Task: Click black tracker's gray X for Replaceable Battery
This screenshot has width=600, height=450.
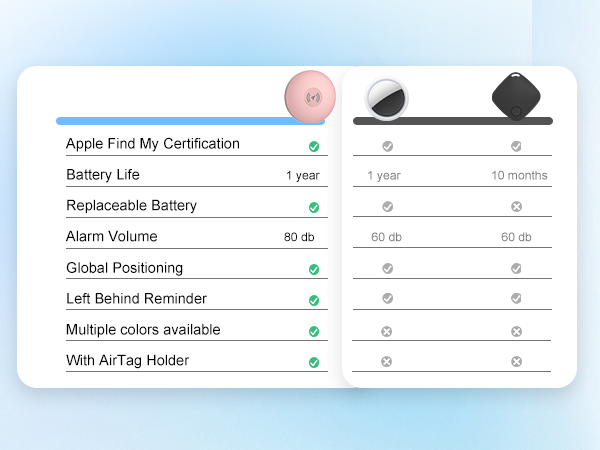Action: 516,207
